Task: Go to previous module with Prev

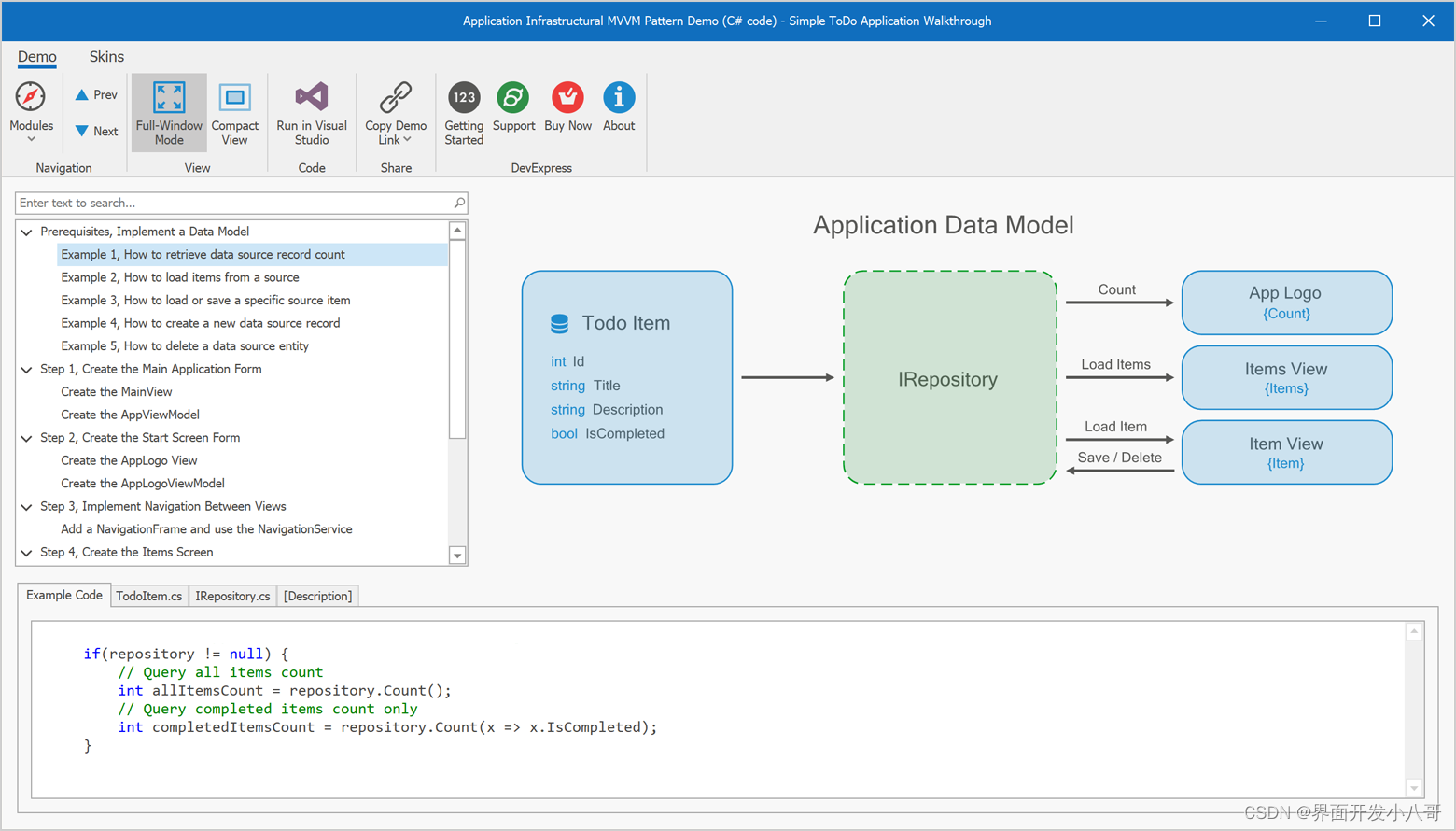Action: (x=96, y=95)
